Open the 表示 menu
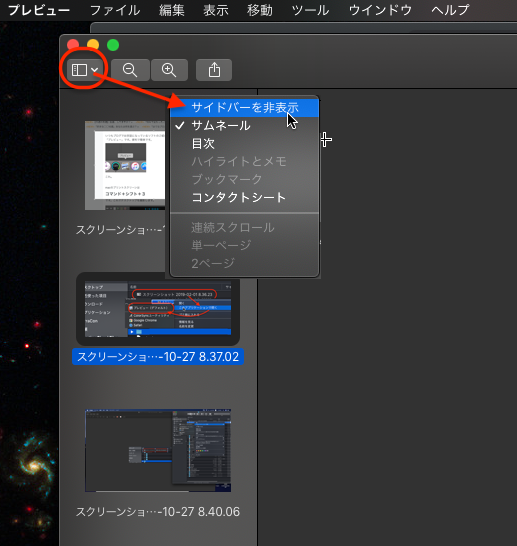517x546 pixels. pos(216,10)
